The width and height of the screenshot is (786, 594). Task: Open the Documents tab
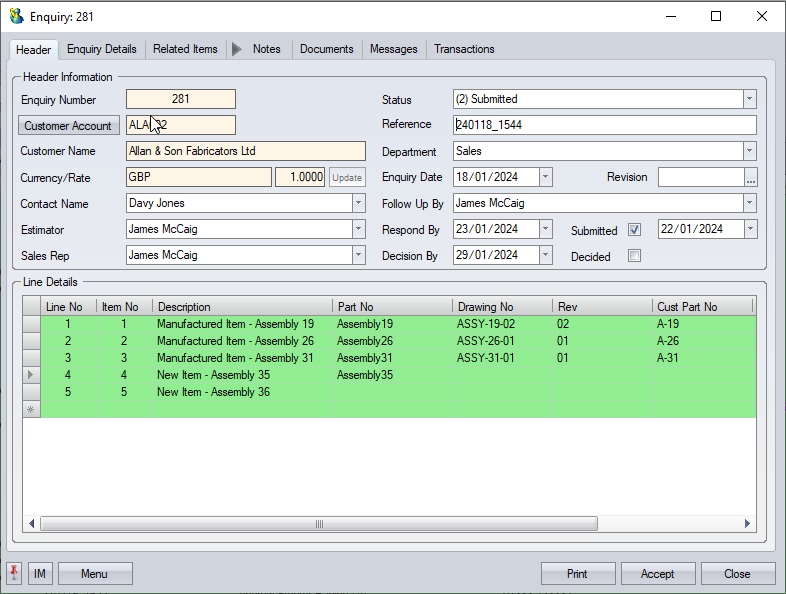[326, 49]
